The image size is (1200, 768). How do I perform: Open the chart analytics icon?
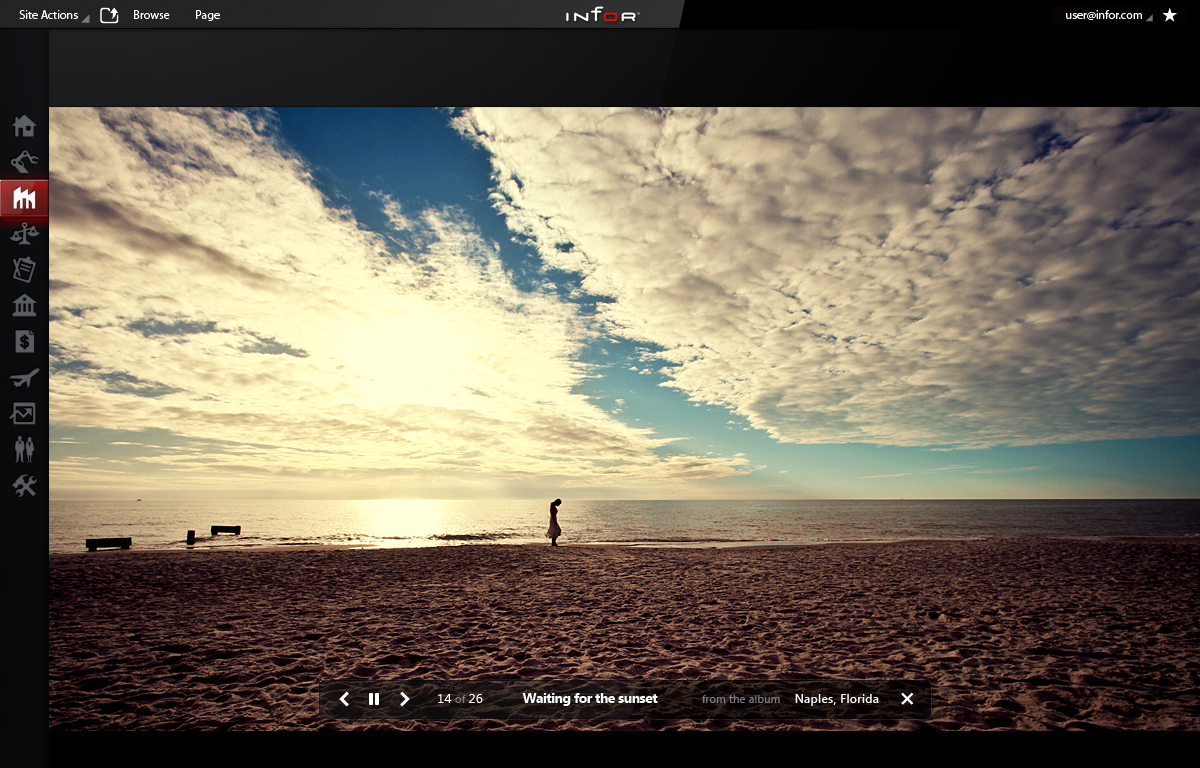24,413
